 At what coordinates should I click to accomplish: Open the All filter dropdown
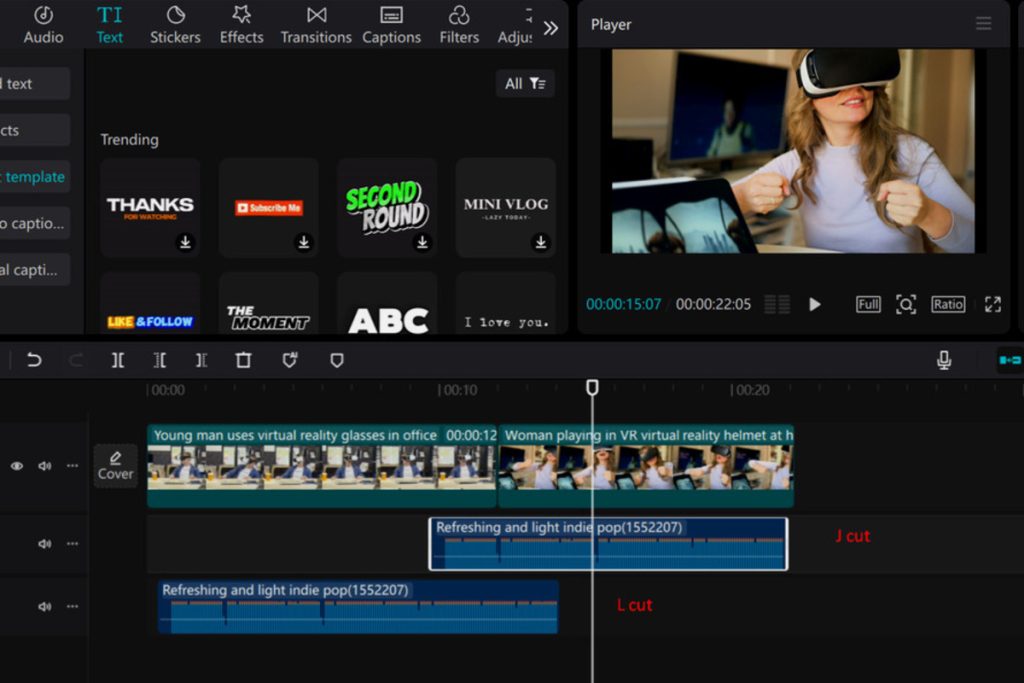(525, 84)
